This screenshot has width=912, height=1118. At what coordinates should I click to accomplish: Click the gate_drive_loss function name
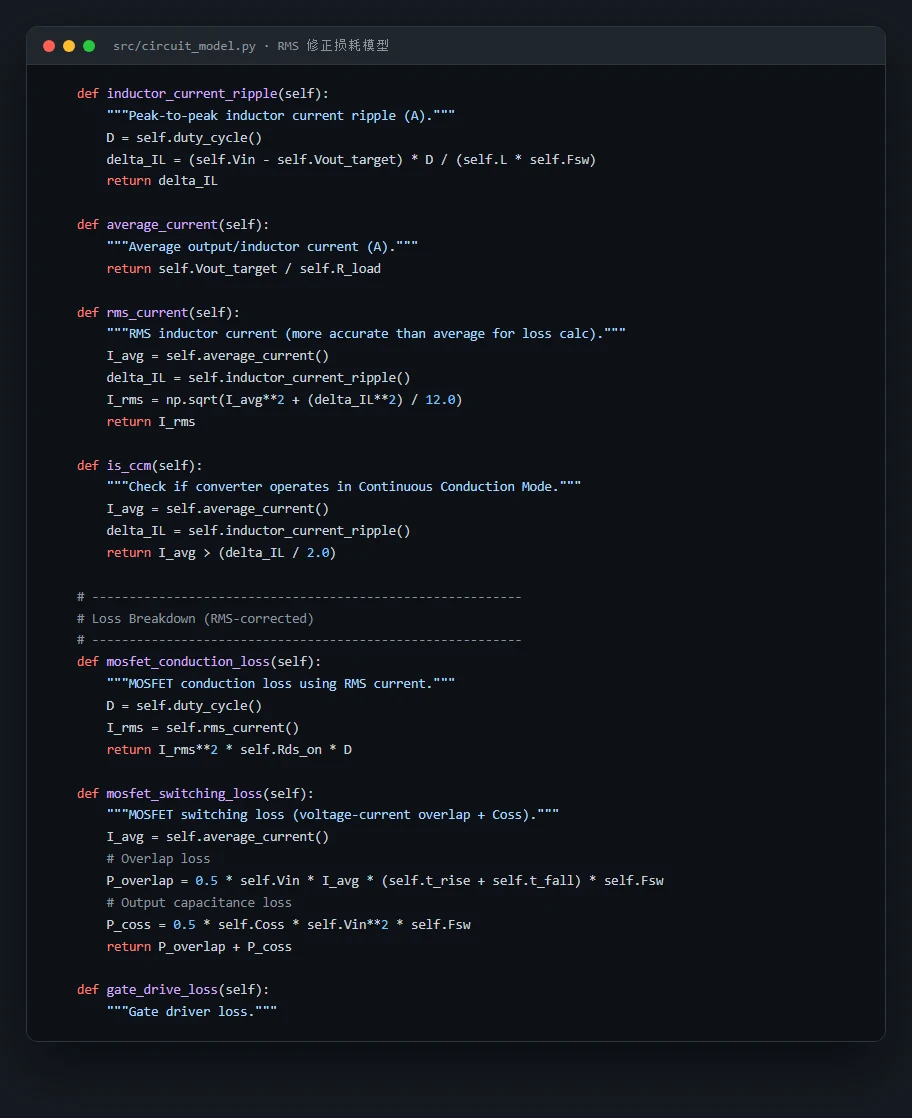tap(162, 990)
